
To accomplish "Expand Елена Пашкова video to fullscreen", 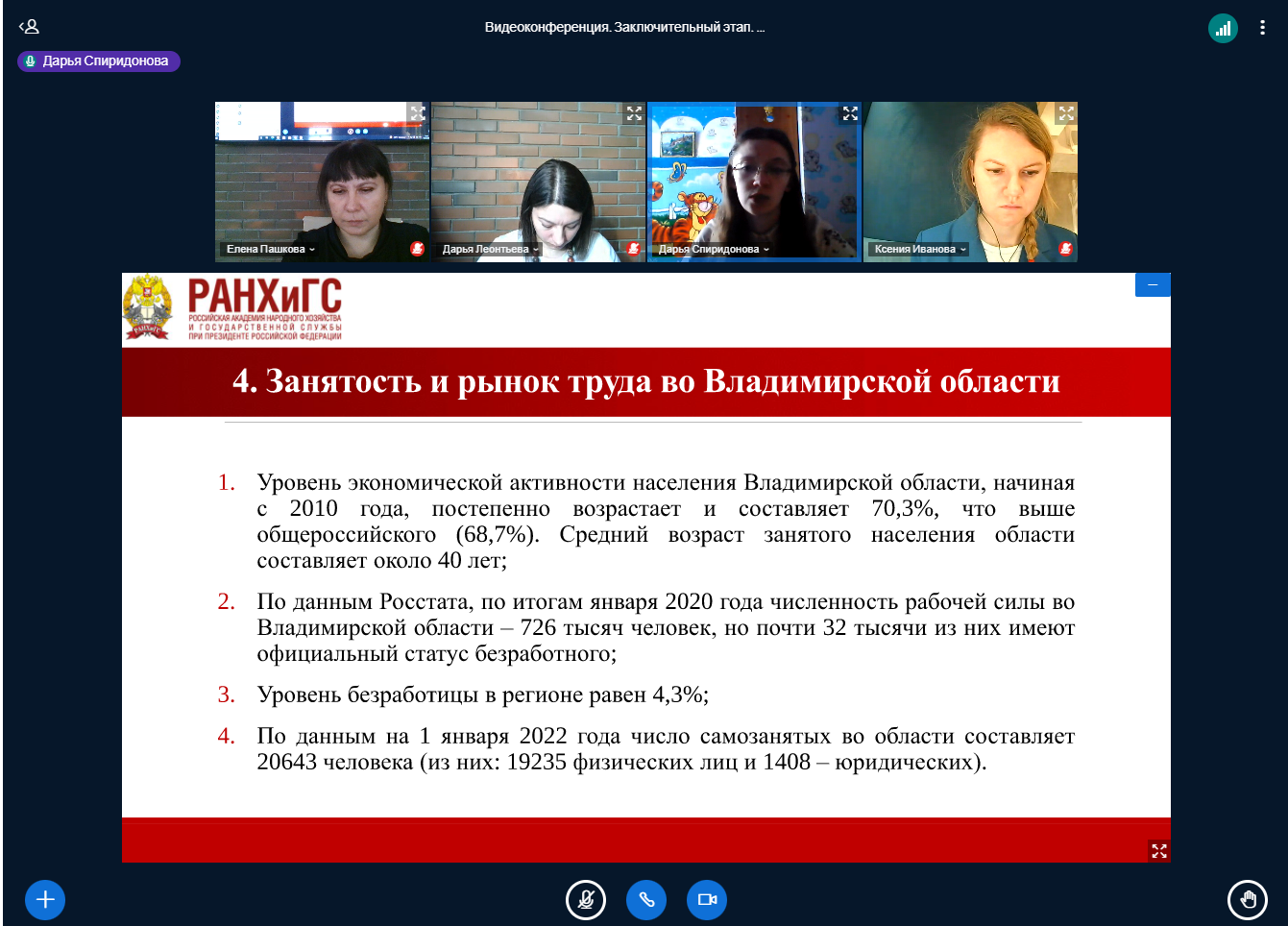I will click(x=418, y=113).
